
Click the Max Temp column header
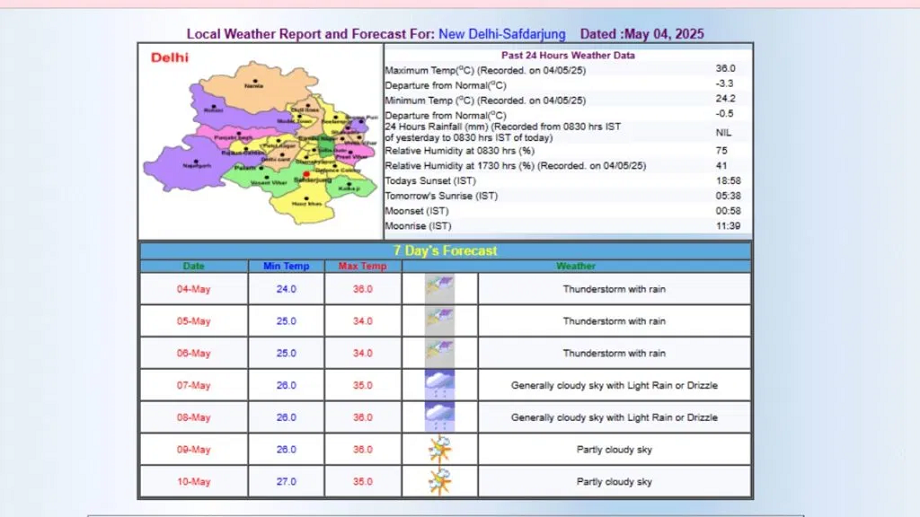[363, 266]
